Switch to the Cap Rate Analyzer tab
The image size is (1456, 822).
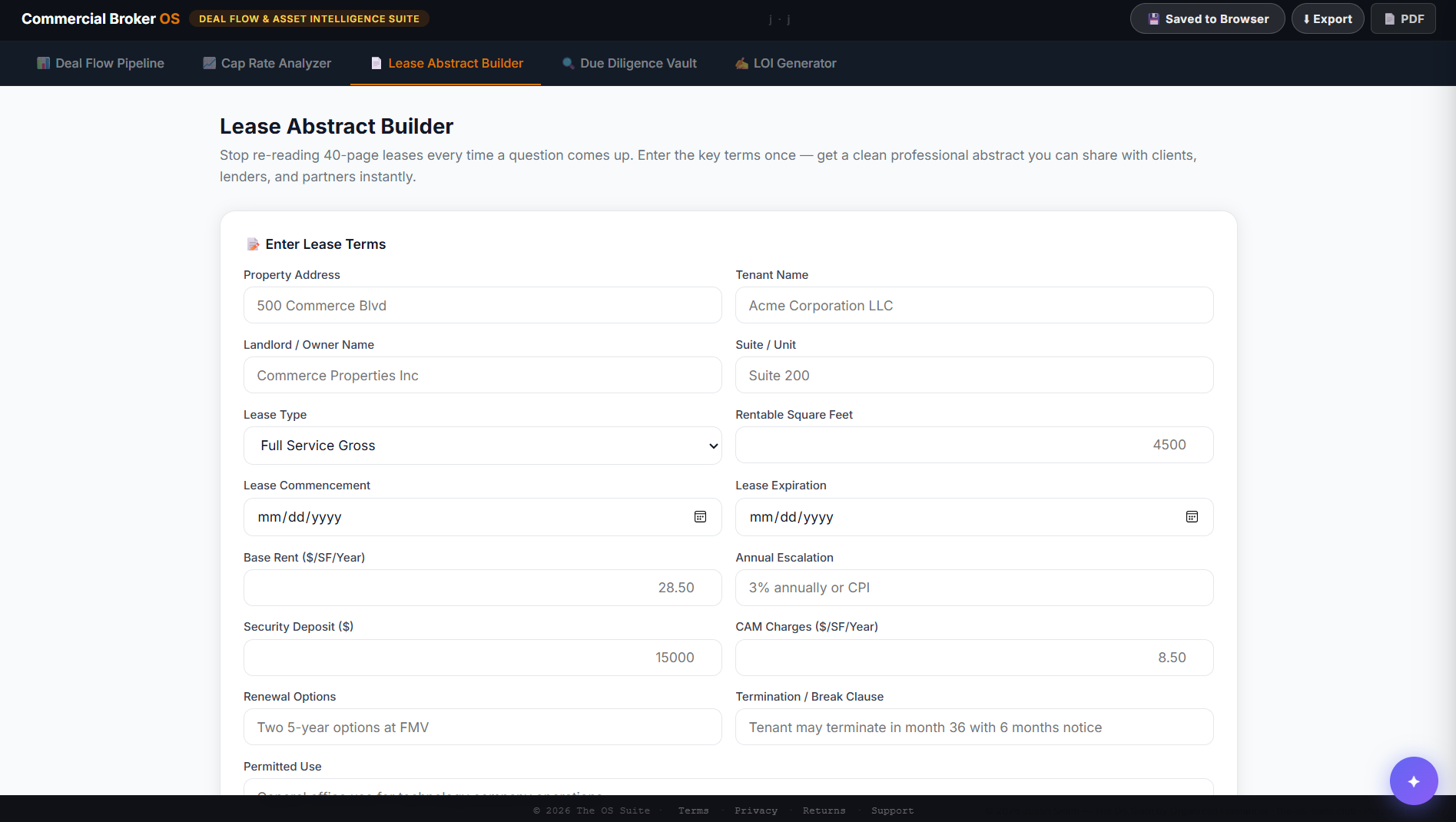(267, 63)
